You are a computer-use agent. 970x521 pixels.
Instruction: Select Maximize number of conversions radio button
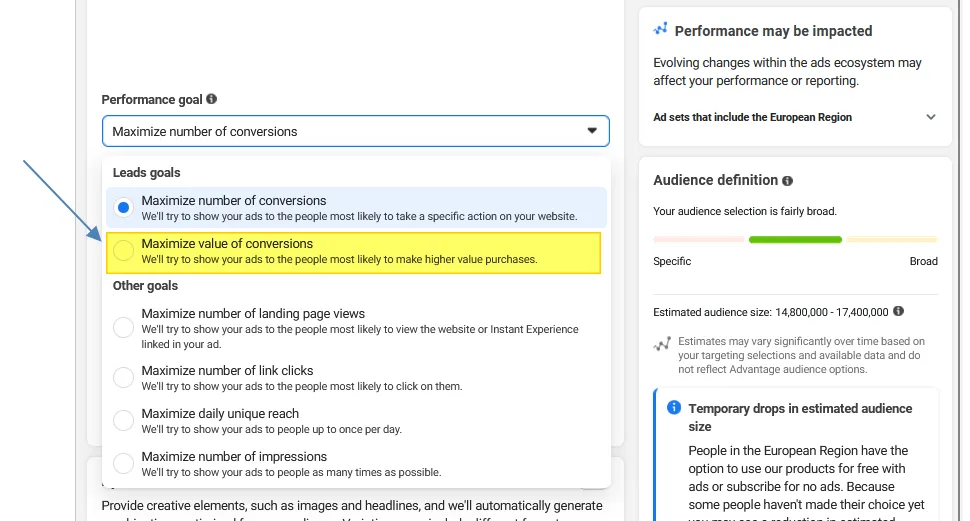click(x=124, y=208)
